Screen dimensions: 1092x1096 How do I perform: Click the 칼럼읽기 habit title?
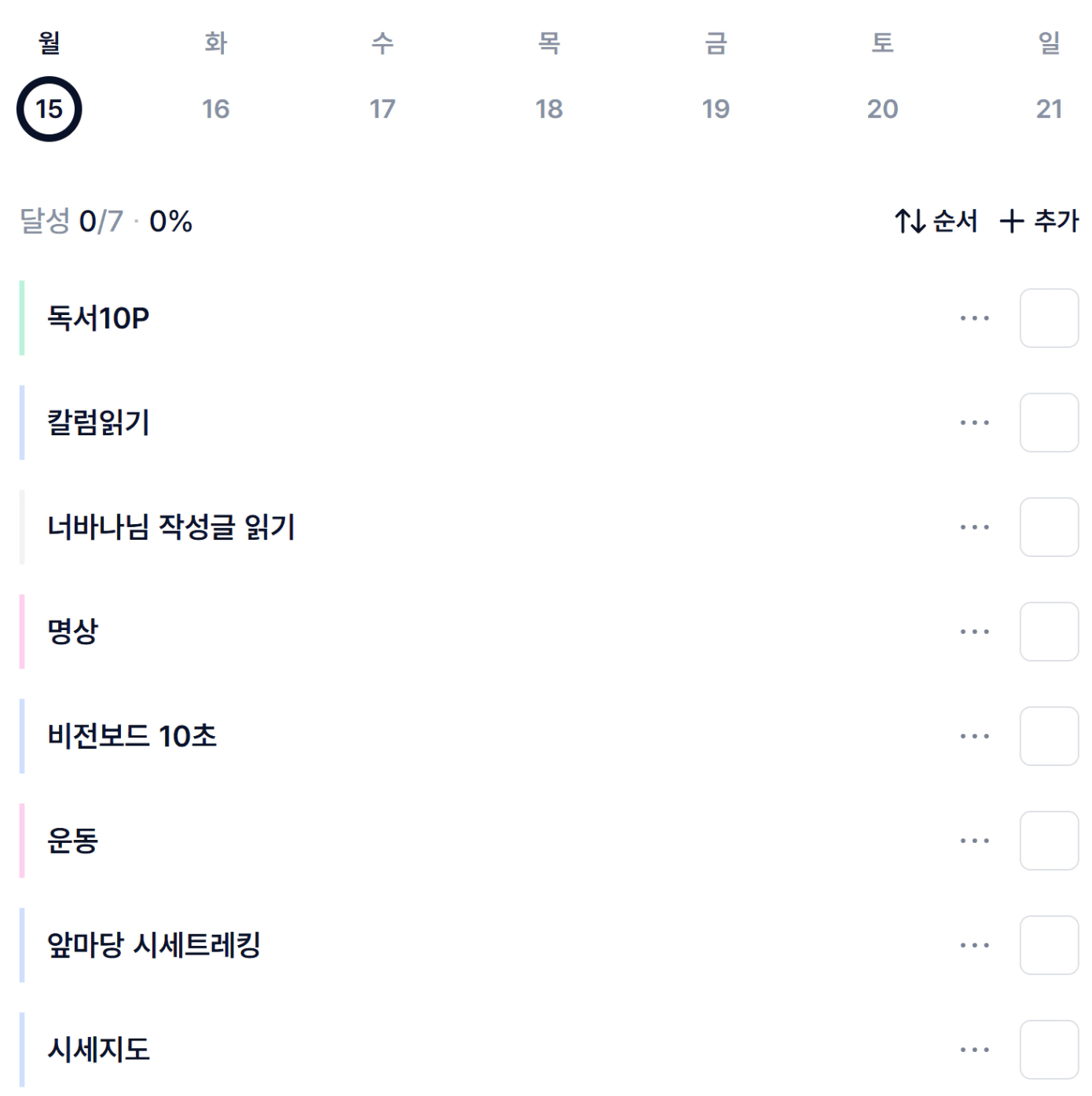pos(98,423)
